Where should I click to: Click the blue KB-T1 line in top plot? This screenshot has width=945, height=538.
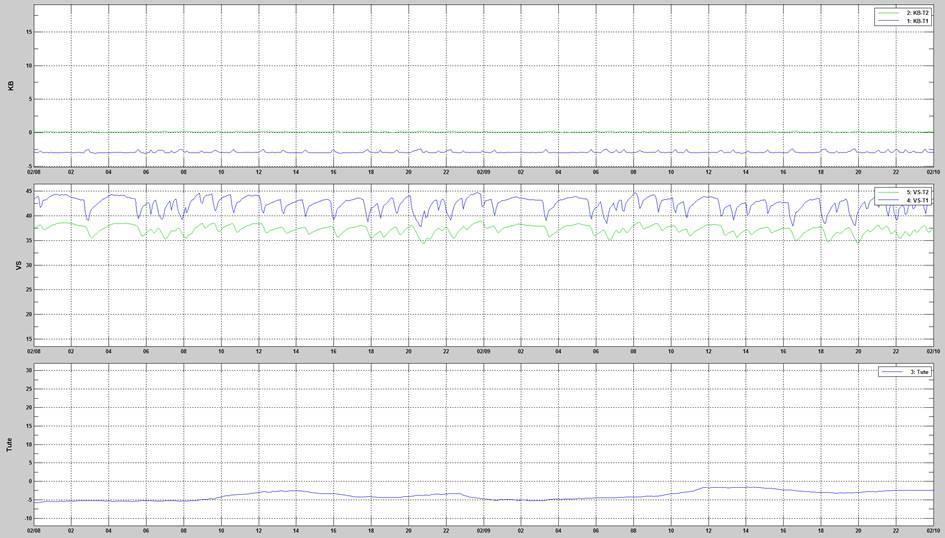[x=482, y=152]
